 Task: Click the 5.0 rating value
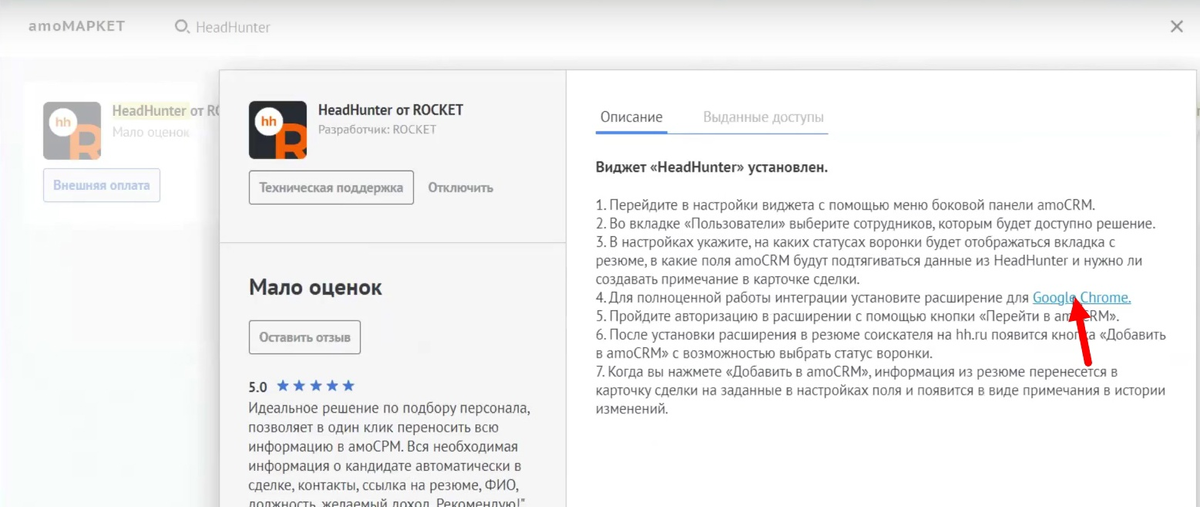click(258, 386)
